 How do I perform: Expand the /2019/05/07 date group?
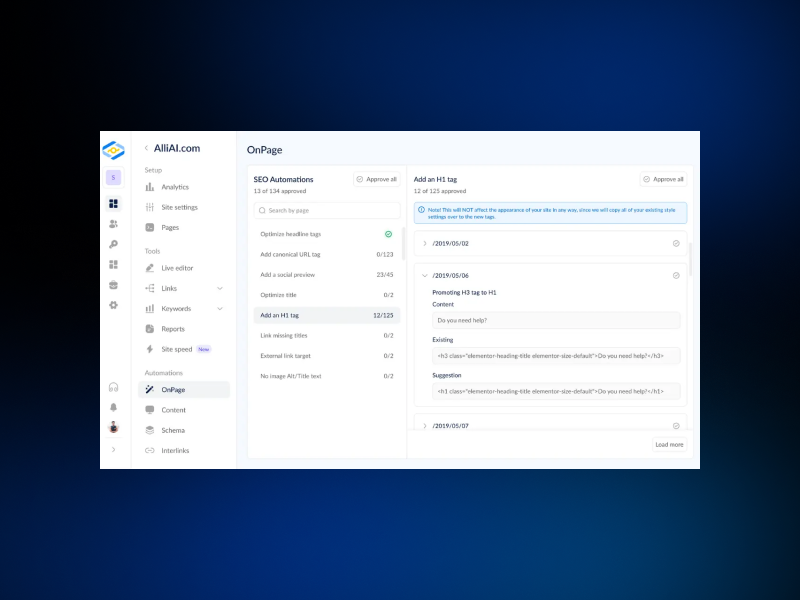[424, 425]
